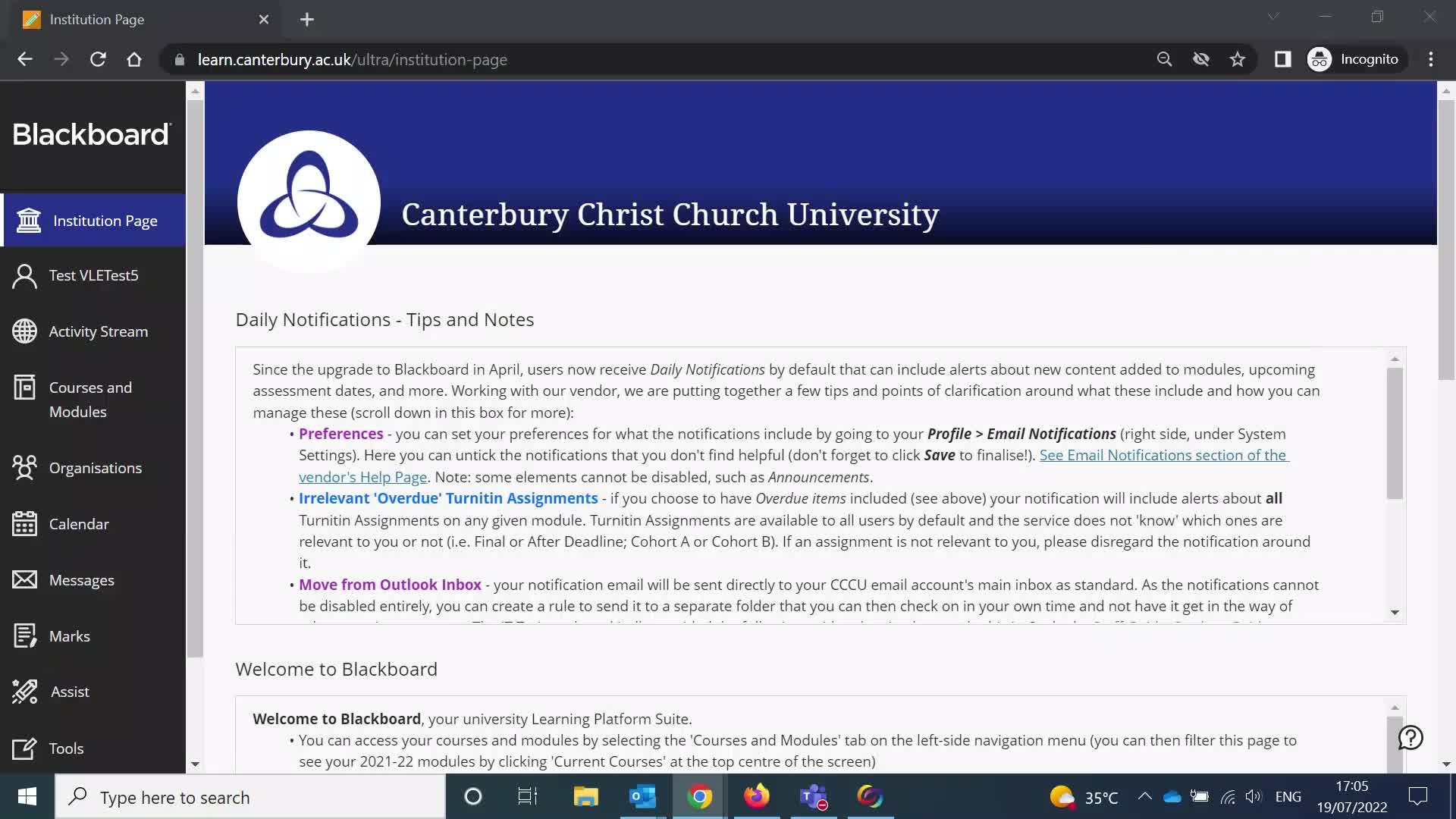Image resolution: width=1456 pixels, height=819 pixels.
Task: Select Courses and Modules menu item
Action: point(90,400)
